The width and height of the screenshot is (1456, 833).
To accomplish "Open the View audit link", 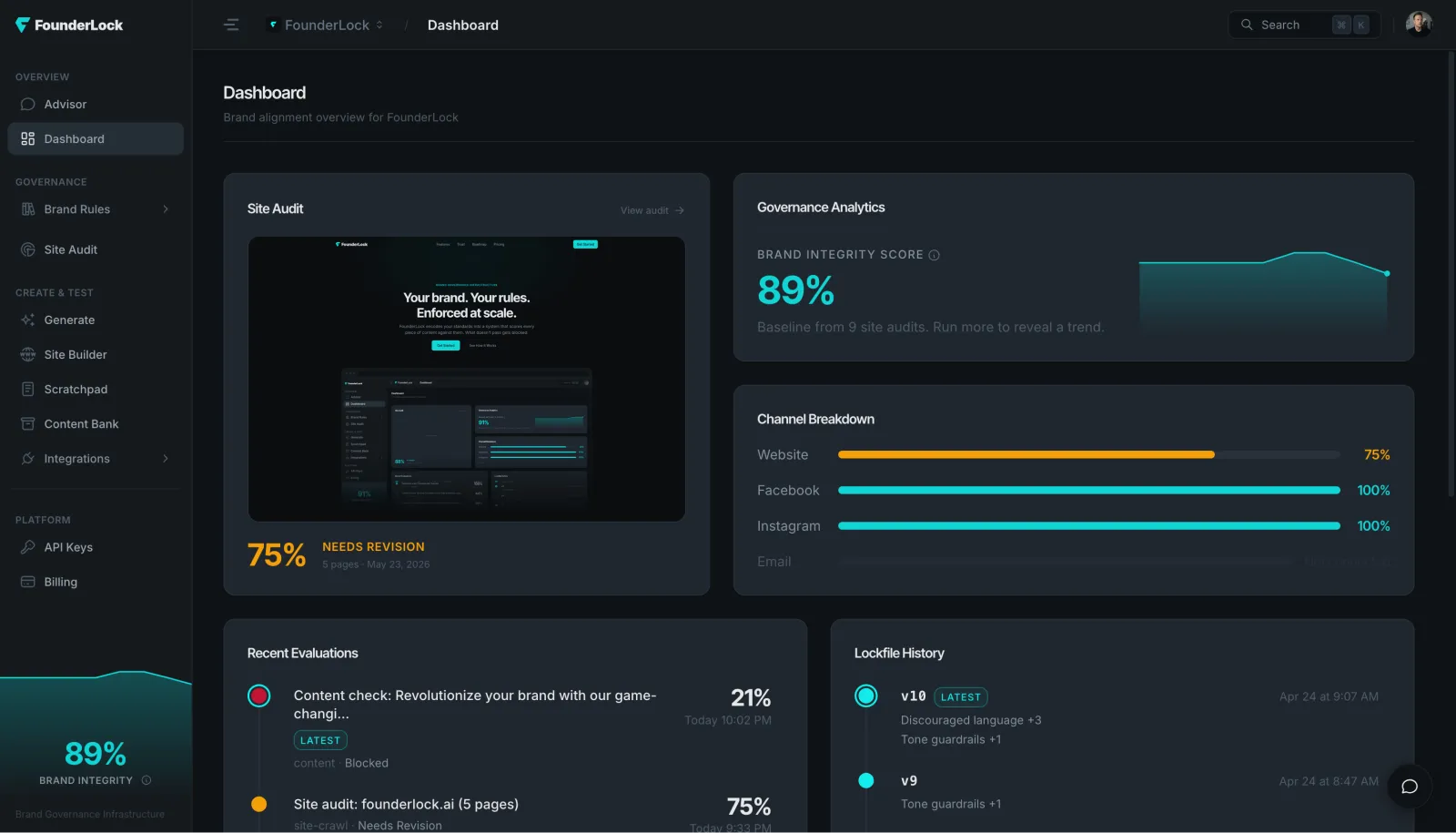I will [652, 210].
